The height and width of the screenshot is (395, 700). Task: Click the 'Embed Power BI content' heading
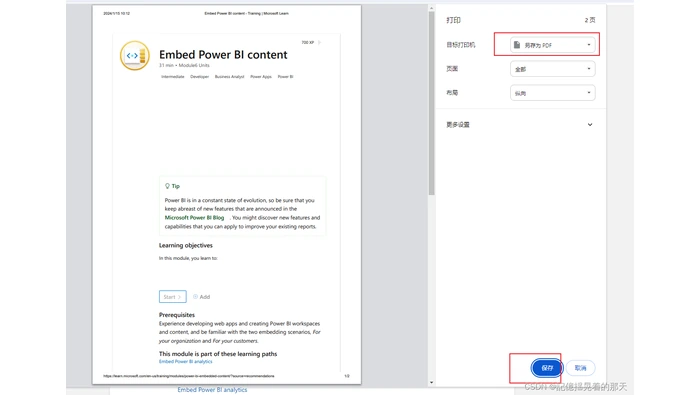223,54
